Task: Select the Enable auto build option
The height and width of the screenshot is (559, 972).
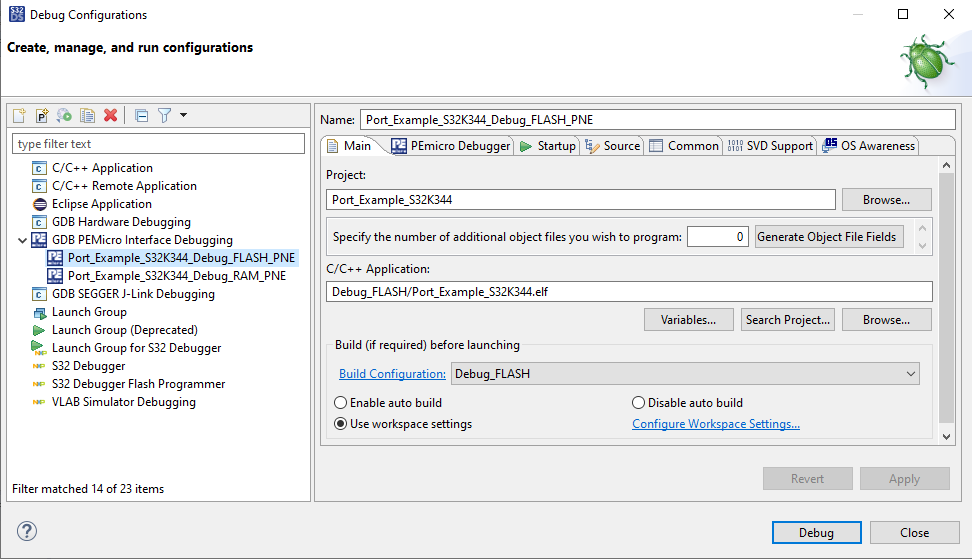Action: click(340, 403)
